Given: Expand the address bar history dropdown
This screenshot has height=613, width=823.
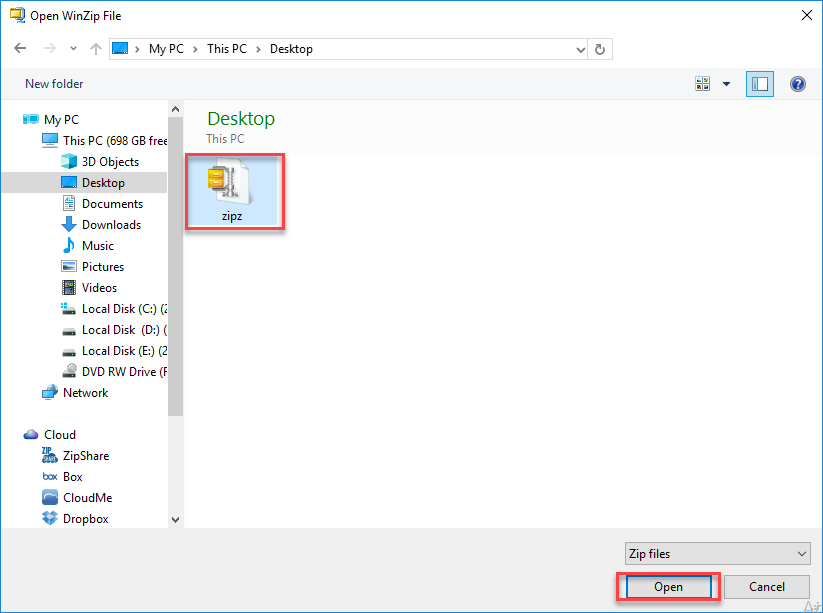Looking at the screenshot, I should pos(580,49).
